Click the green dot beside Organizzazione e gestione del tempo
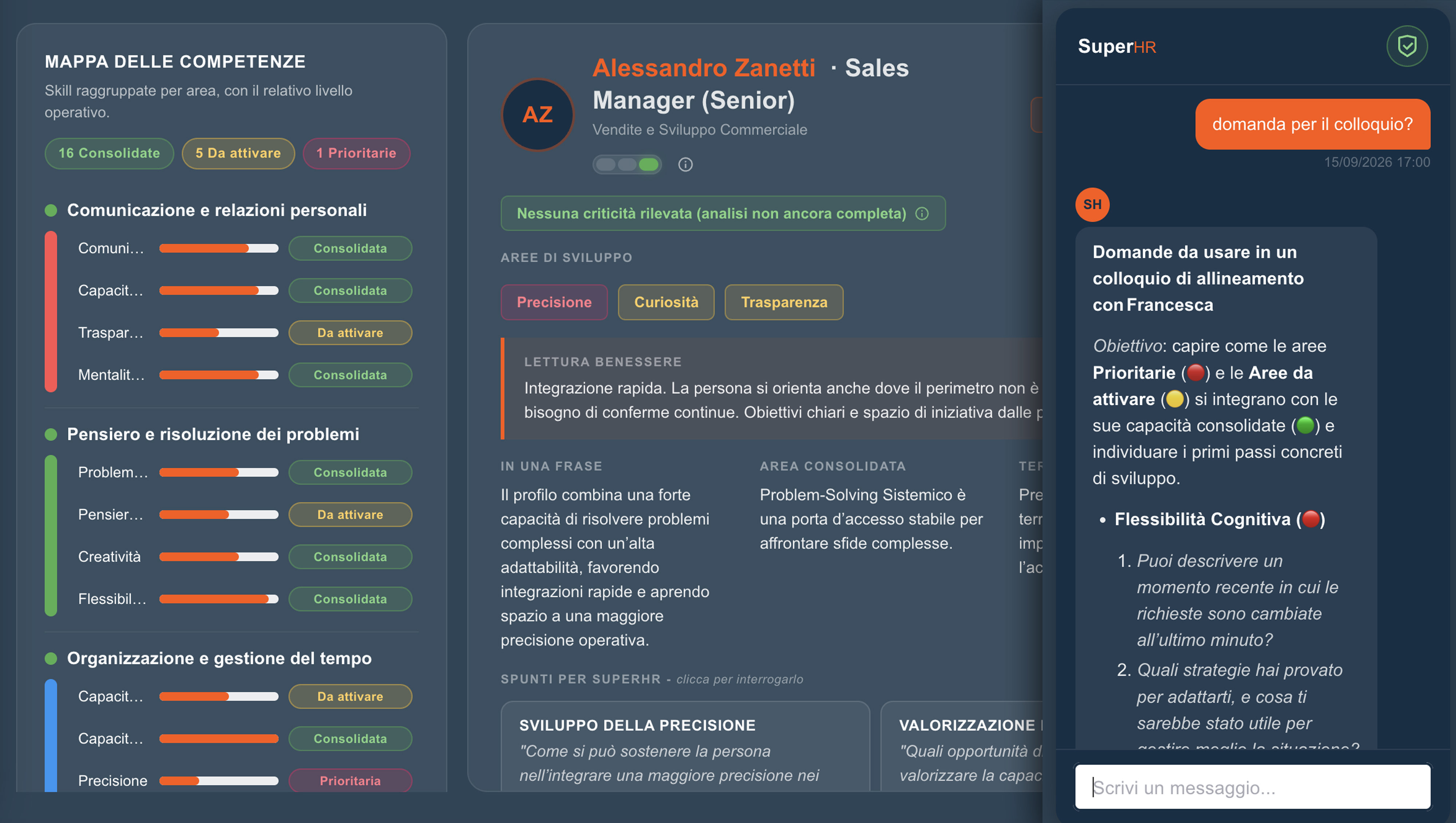 point(51,658)
